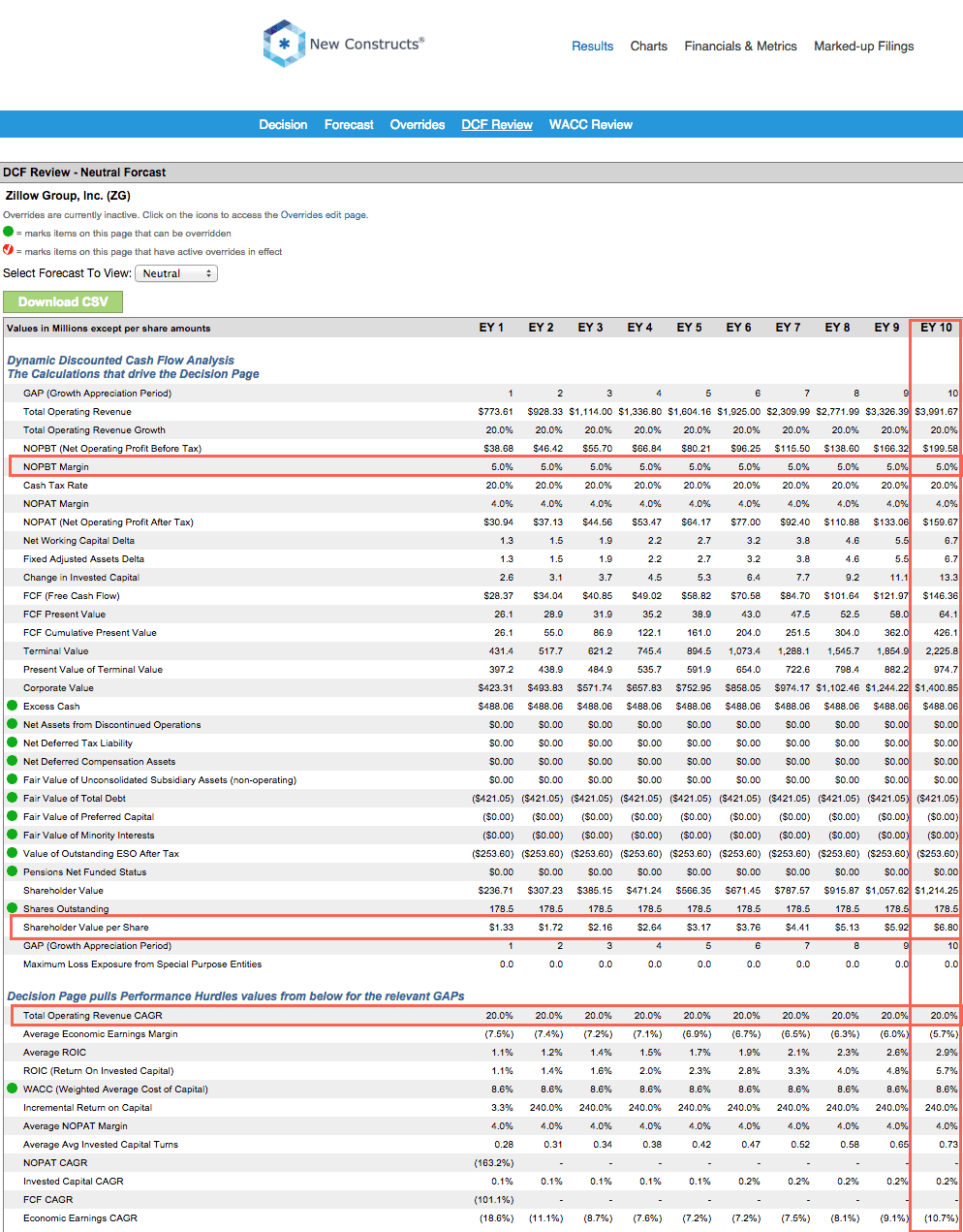Click the (163.2%) NOPAT CAGR cell

pyautogui.click(x=494, y=1163)
